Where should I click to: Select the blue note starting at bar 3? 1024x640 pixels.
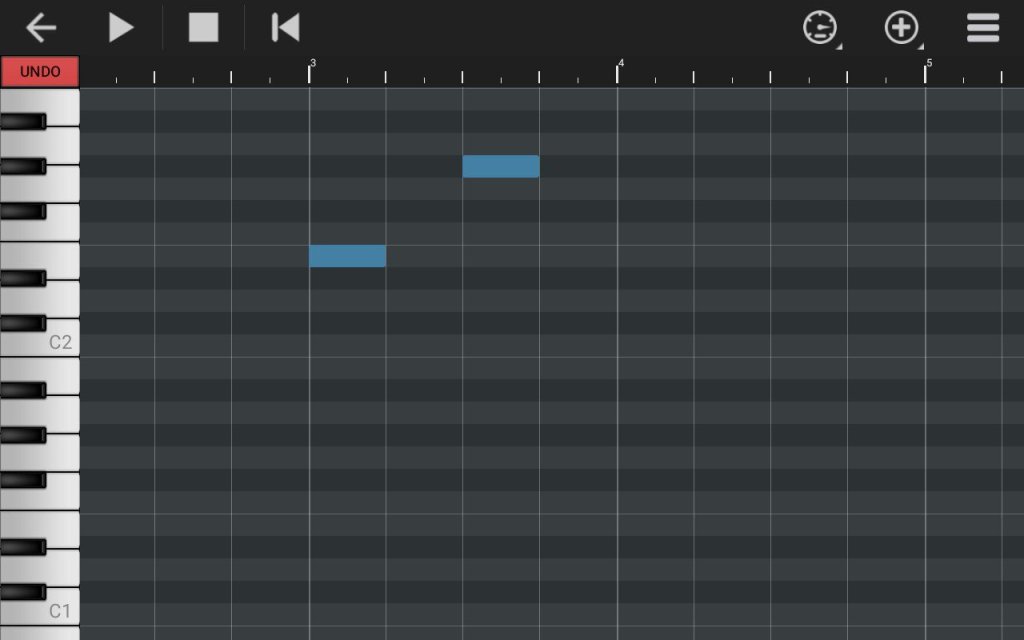[347, 256]
